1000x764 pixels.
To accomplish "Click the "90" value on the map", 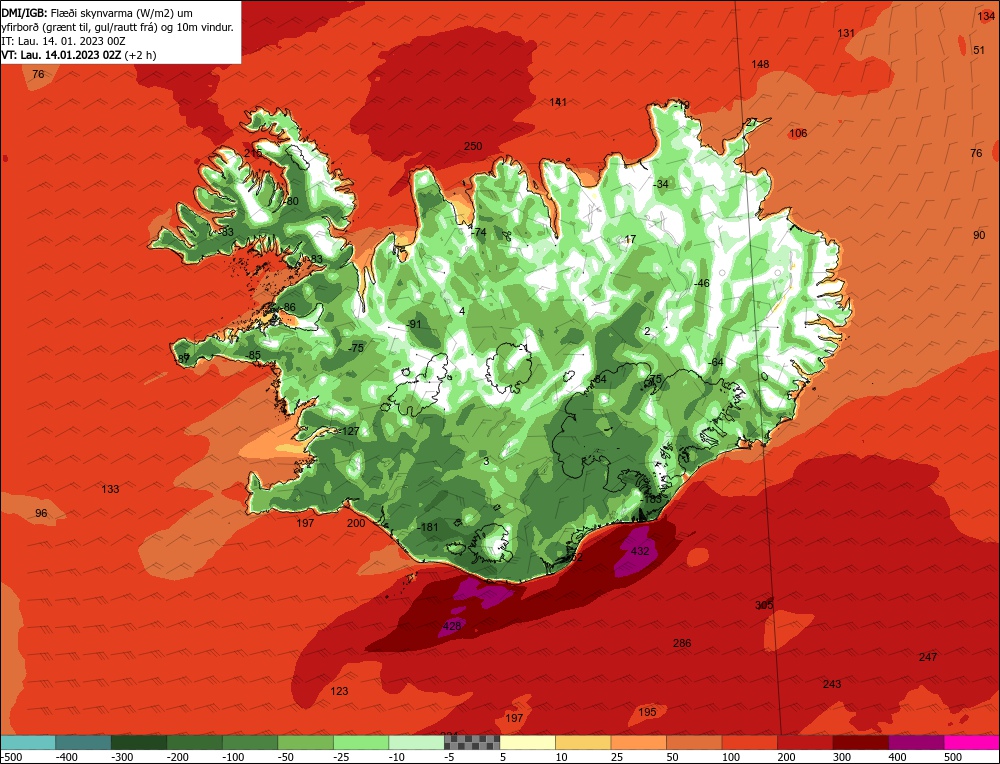I will coord(979,235).
